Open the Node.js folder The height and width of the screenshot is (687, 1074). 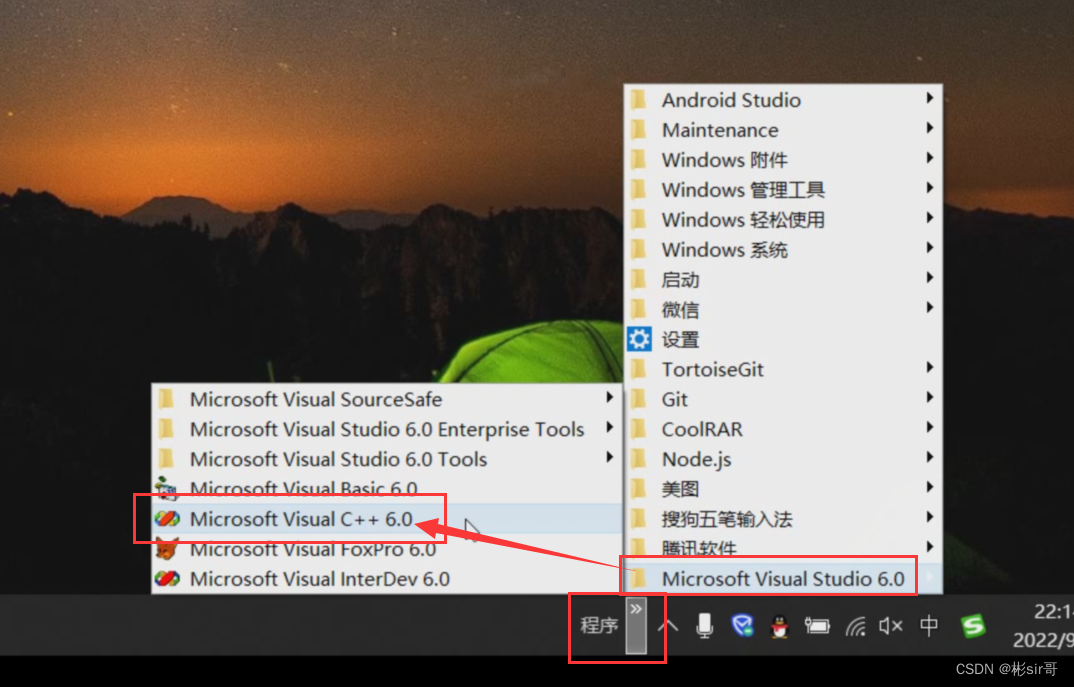click(x=783, y=460)
